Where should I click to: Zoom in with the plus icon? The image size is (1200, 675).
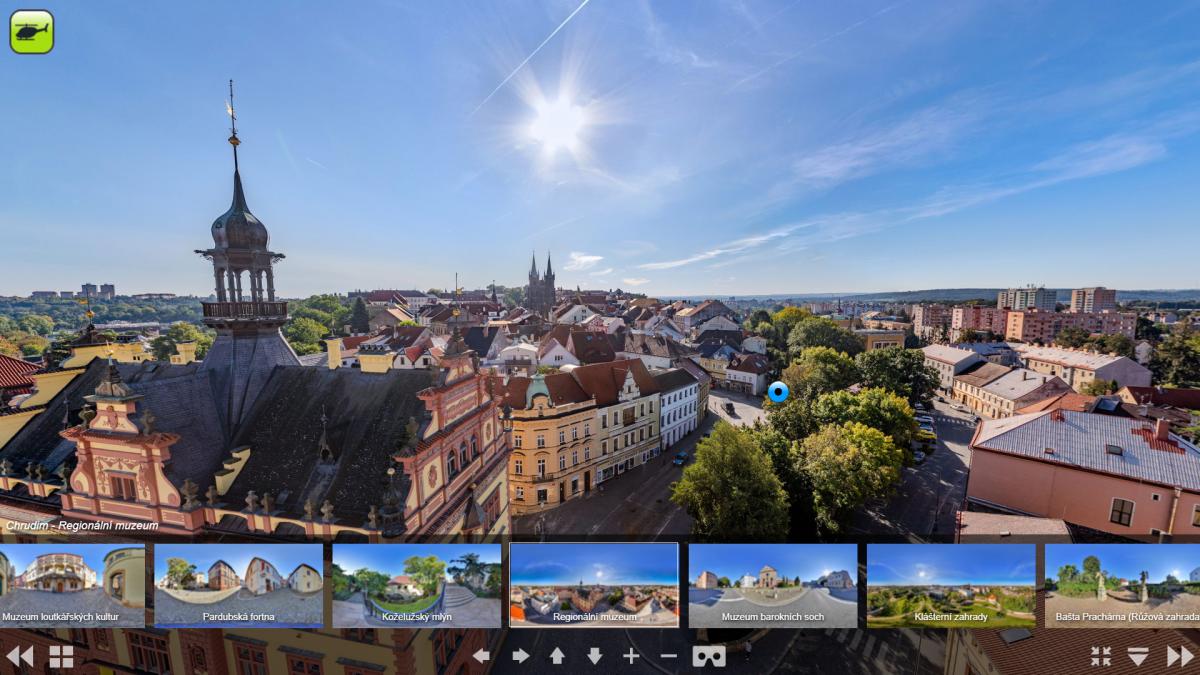coord(631,656)
